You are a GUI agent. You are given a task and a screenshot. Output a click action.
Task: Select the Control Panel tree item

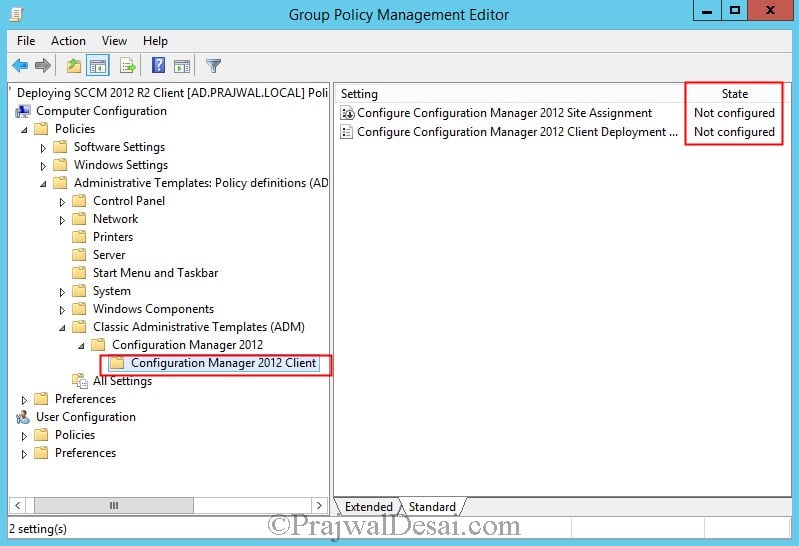(x=129, y=201)
